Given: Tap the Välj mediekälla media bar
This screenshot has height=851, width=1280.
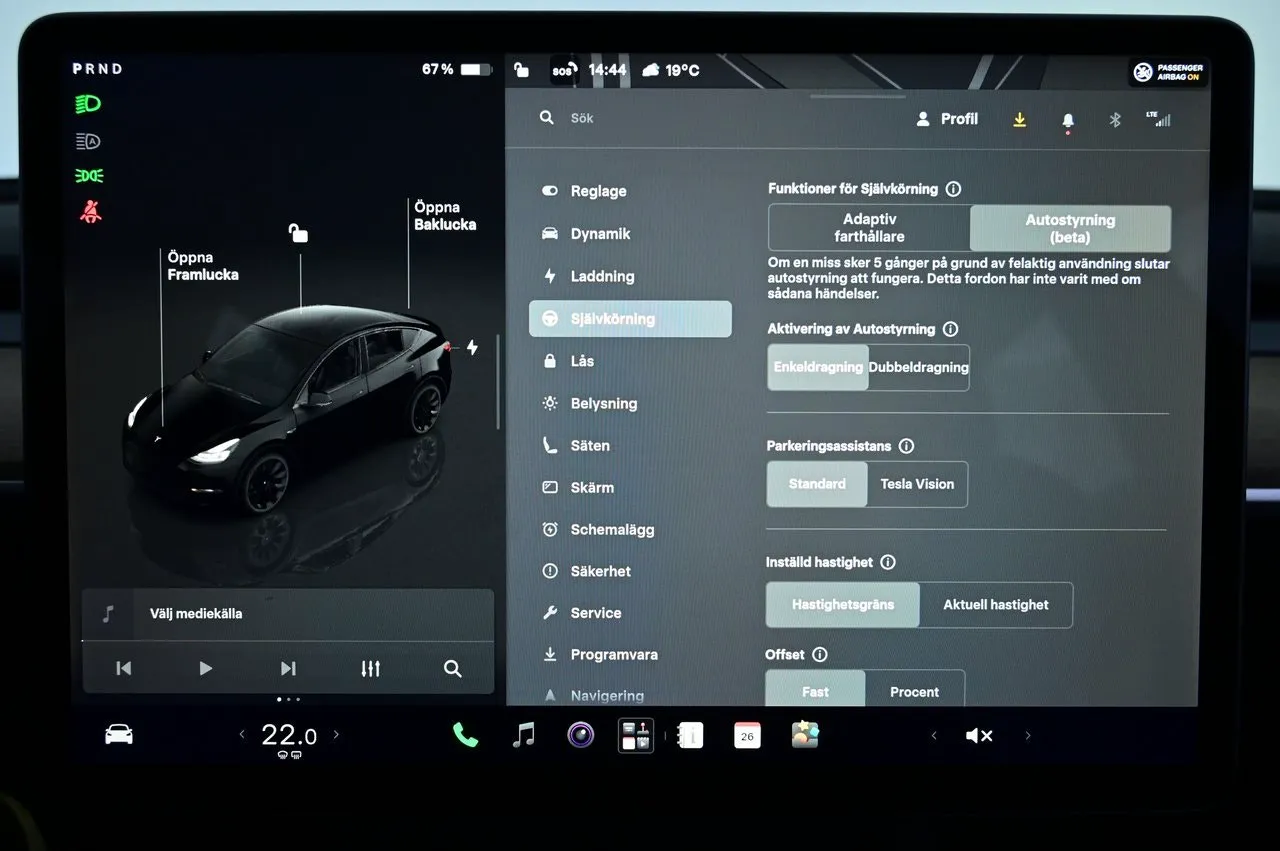Looking at the screenshot, I should click(288, 614).
